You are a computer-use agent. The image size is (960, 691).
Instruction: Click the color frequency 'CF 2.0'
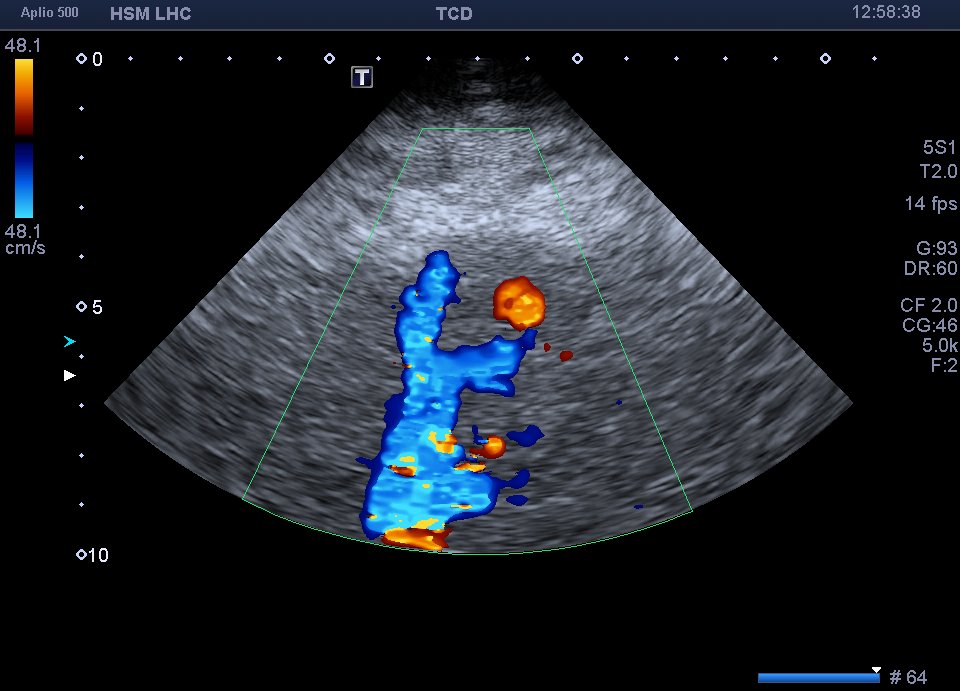pyautogui.click(x=928, y=305)
